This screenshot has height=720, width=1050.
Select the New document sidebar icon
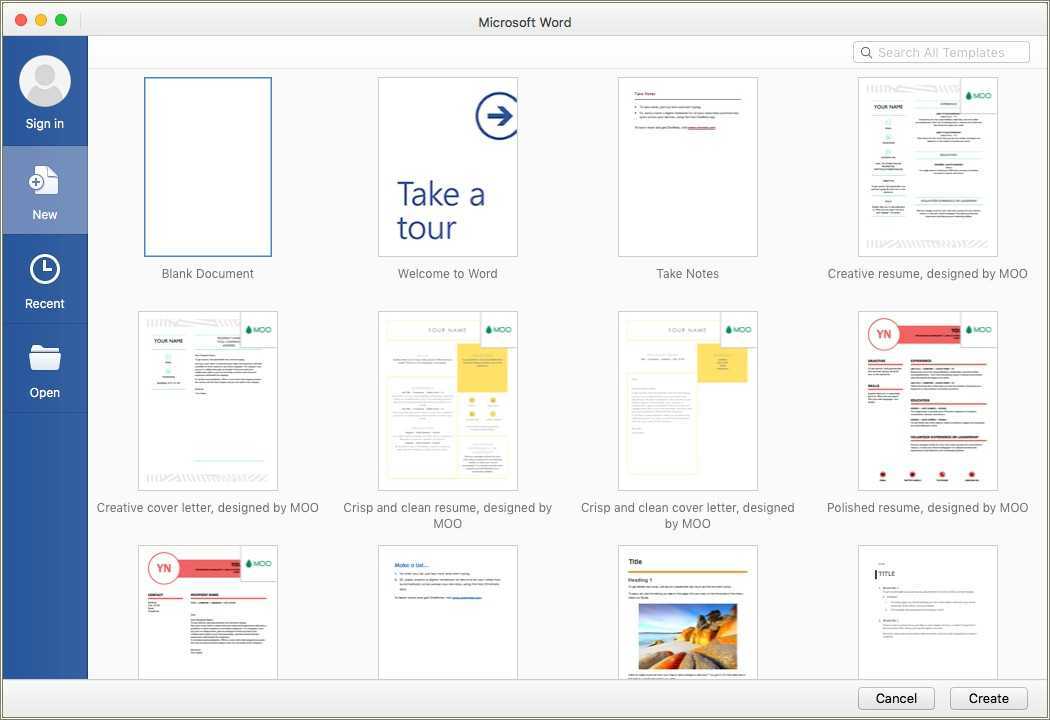click(44, 180)
